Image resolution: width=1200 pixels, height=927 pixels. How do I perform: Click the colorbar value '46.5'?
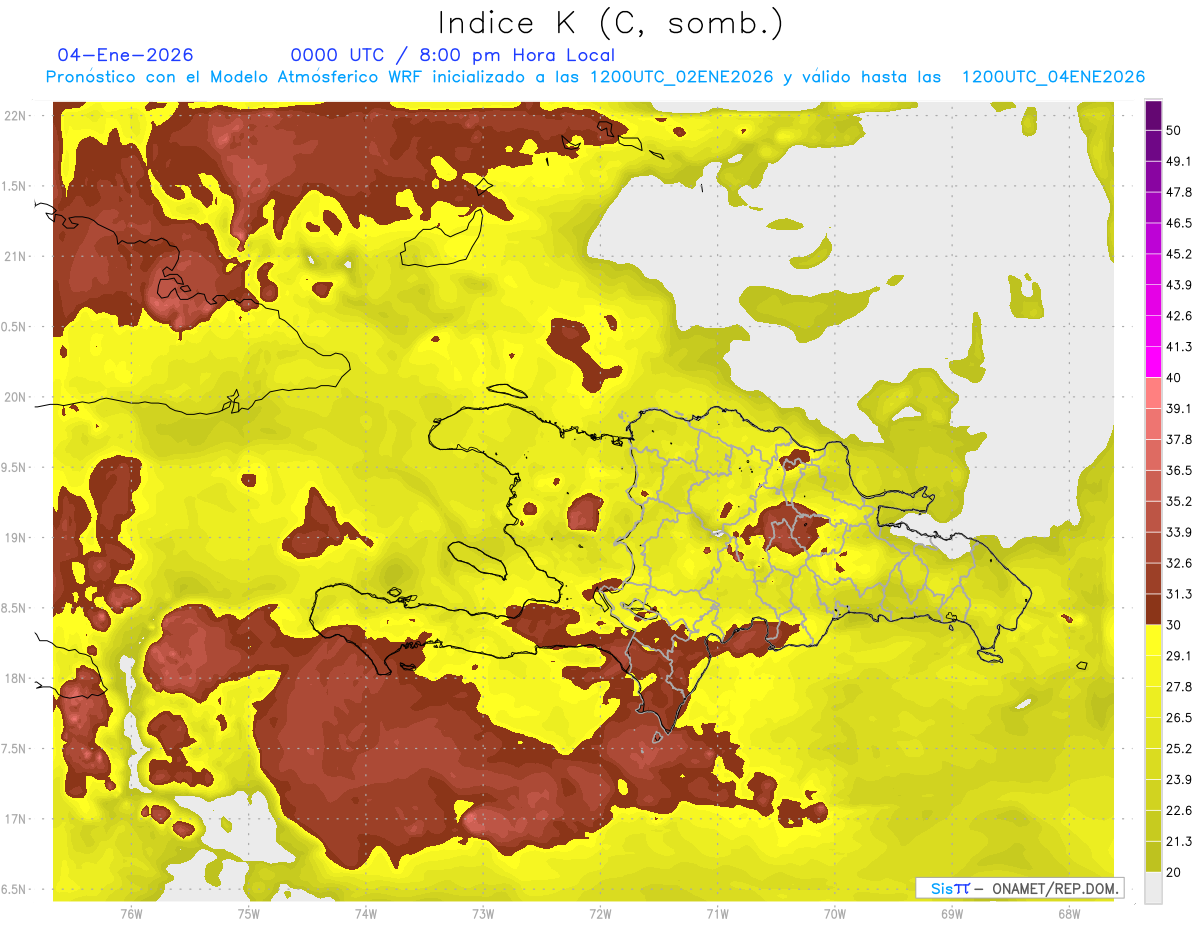1179,223
